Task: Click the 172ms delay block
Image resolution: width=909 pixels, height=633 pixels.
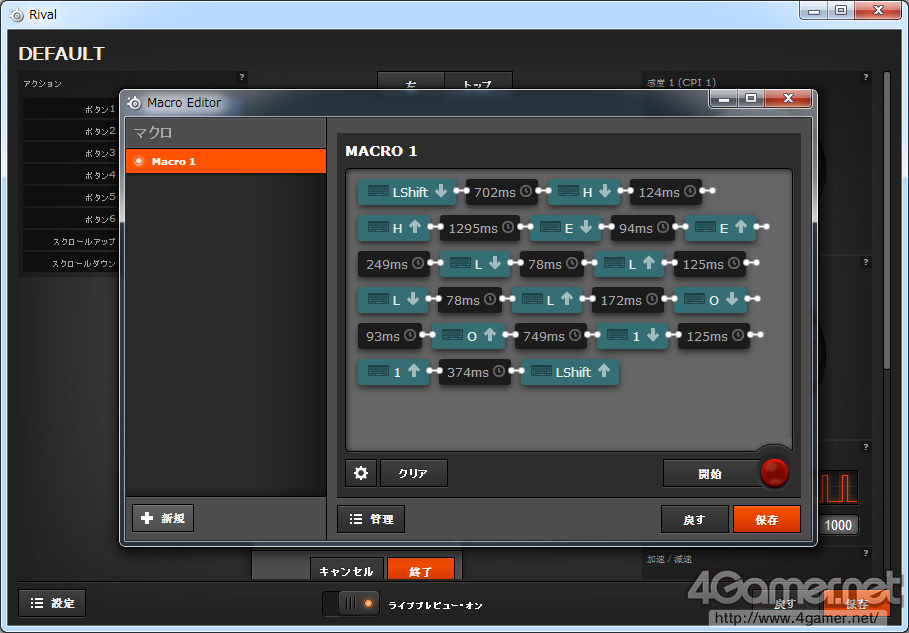Action: point(628,300)
